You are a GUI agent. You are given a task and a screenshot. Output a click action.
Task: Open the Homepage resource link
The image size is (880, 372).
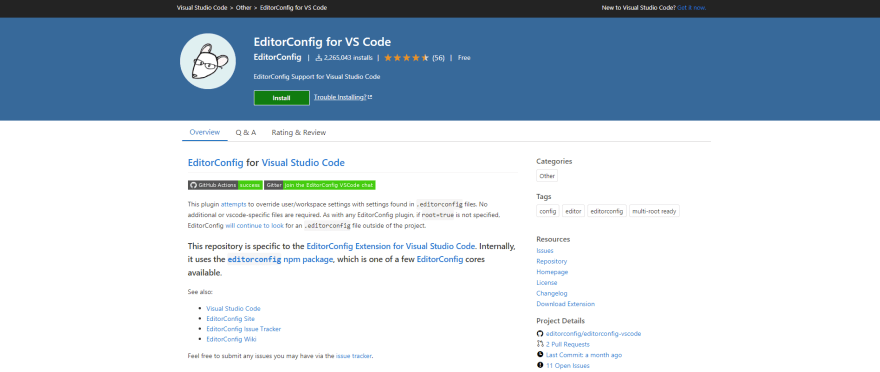pos(552,272)
